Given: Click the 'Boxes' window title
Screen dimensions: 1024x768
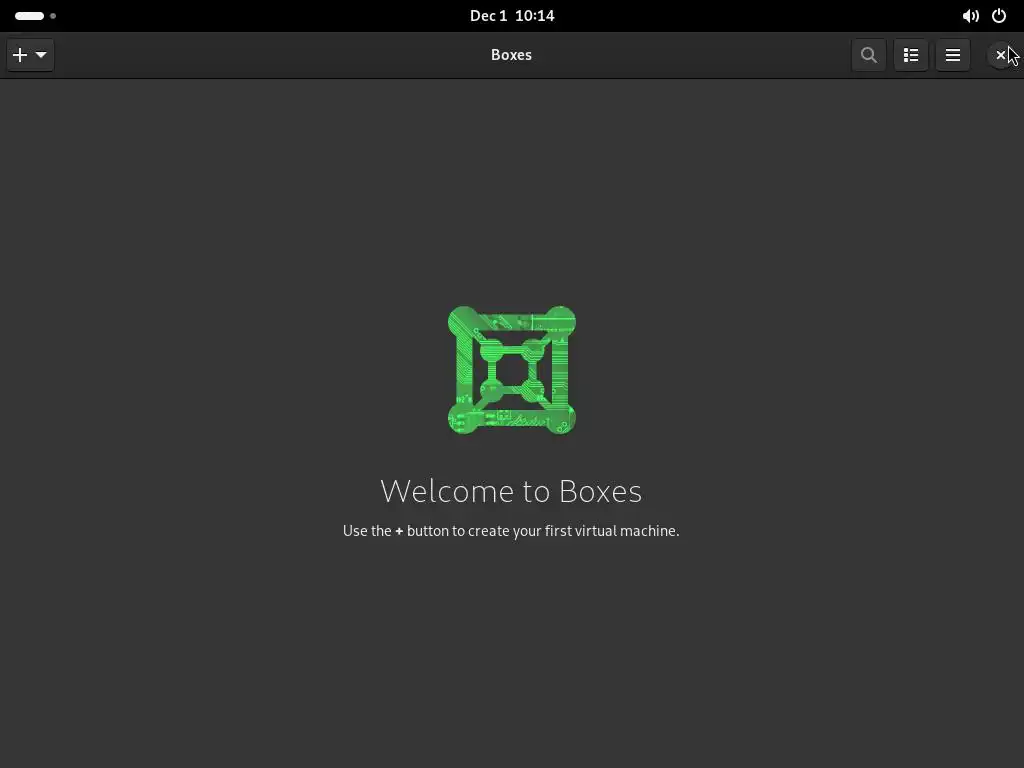Looking at the screenshot, I should click(511, 55).
